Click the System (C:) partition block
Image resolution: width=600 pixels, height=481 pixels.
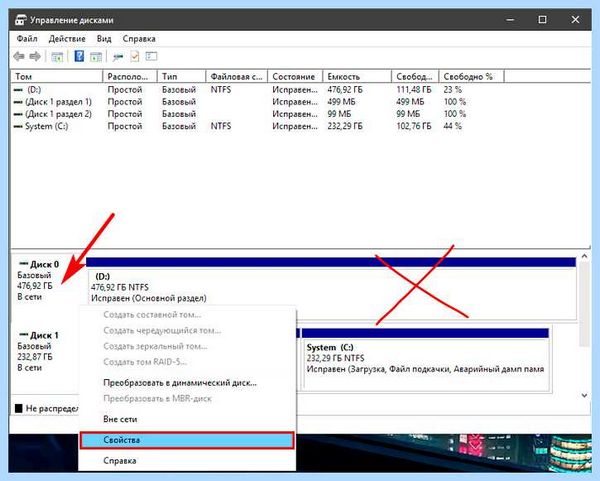tap(426, 359)
